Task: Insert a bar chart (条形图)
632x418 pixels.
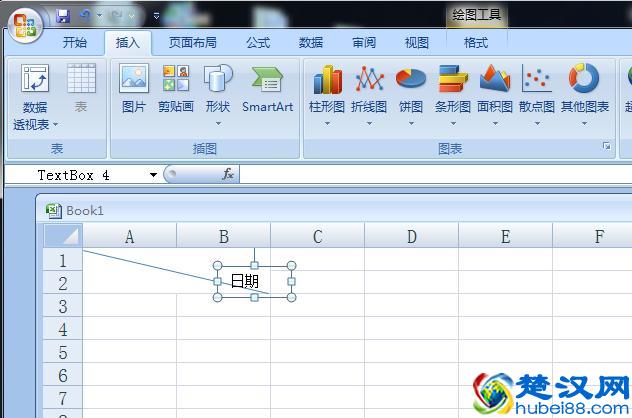Action: pos(453,95)
